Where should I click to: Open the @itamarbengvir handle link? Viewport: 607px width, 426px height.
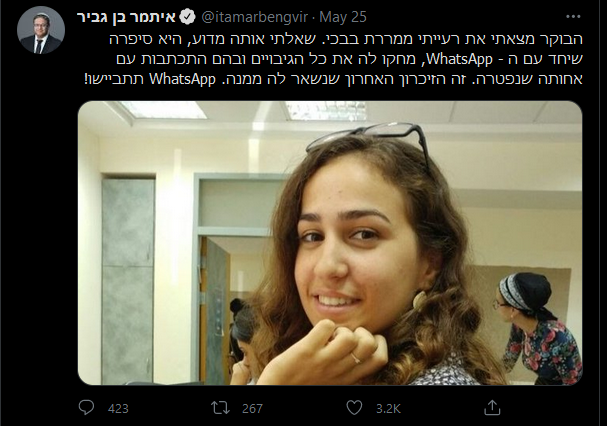[x=255, y=17]
